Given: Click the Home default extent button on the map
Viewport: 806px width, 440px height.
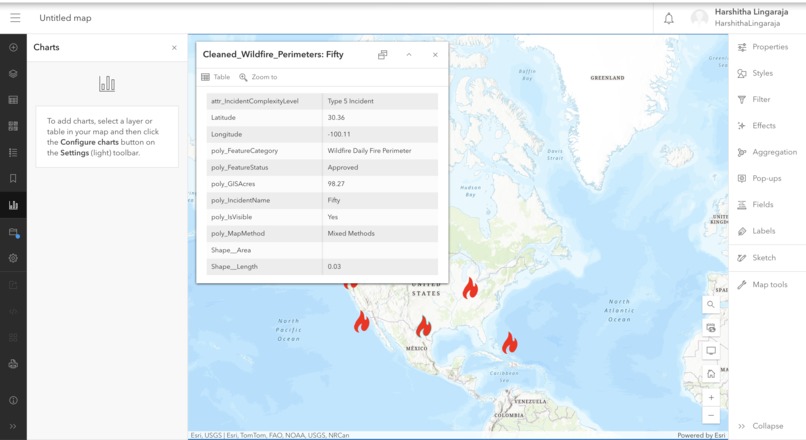Looking at the screenshot, I should tap(711, 374).
